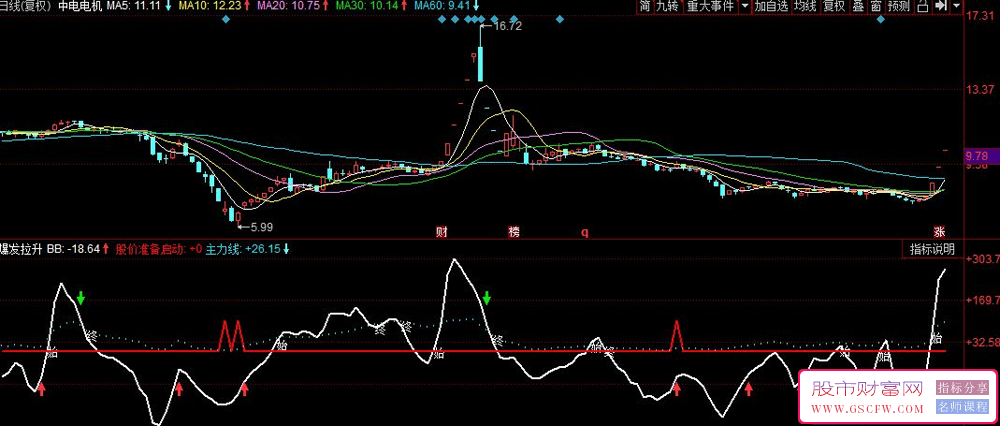Click the 中电电机 stock name

[79, 6]
